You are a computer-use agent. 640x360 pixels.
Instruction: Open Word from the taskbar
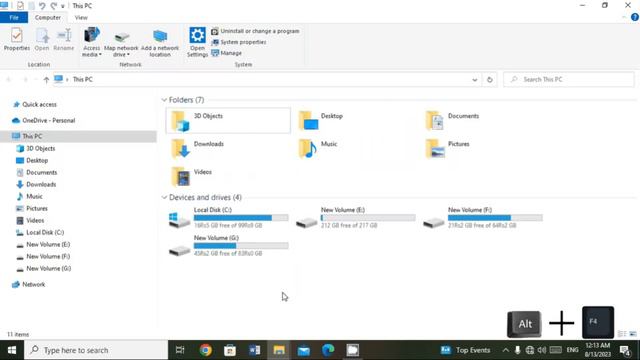pos(254,350)
